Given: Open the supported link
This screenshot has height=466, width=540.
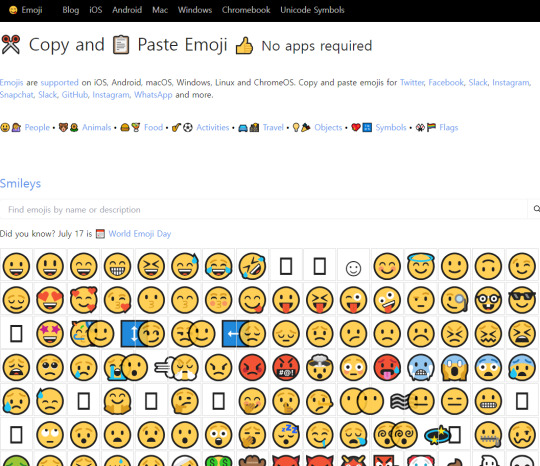Looking at the screenshot, I should (60, 83).
